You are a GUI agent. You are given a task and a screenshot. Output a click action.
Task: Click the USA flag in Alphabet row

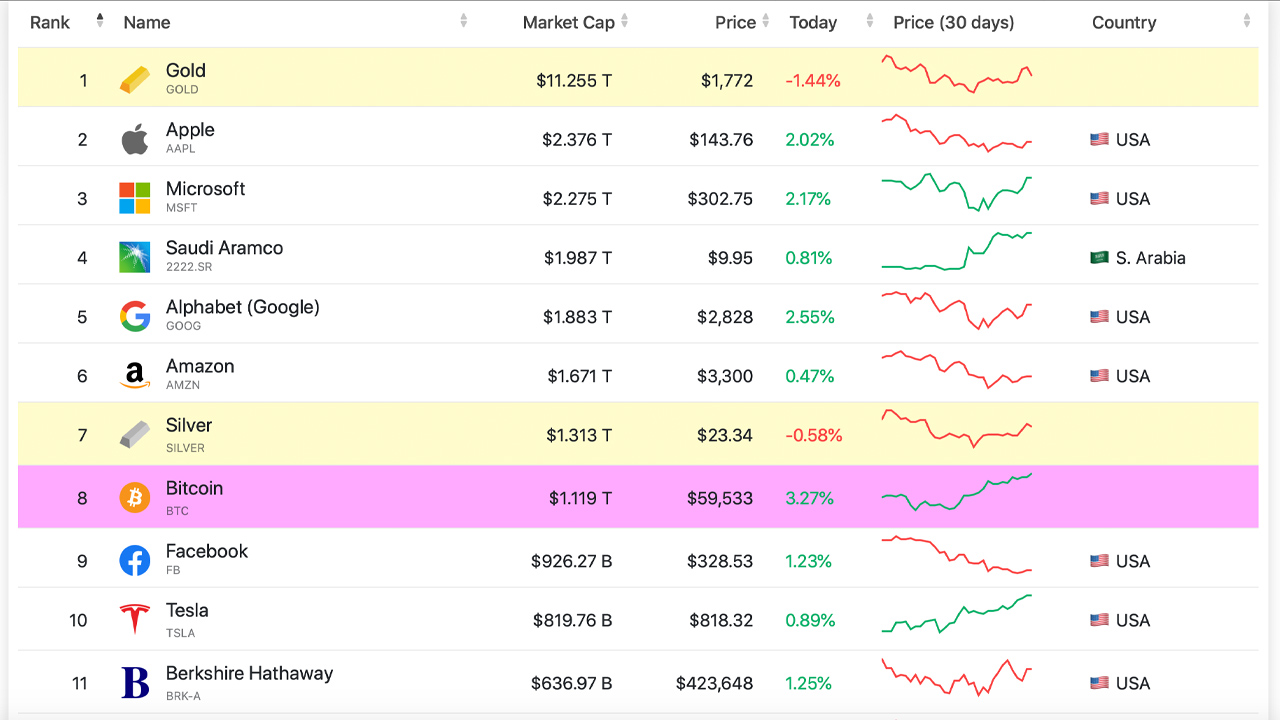pyautogui.click(x=1099, y=316)
